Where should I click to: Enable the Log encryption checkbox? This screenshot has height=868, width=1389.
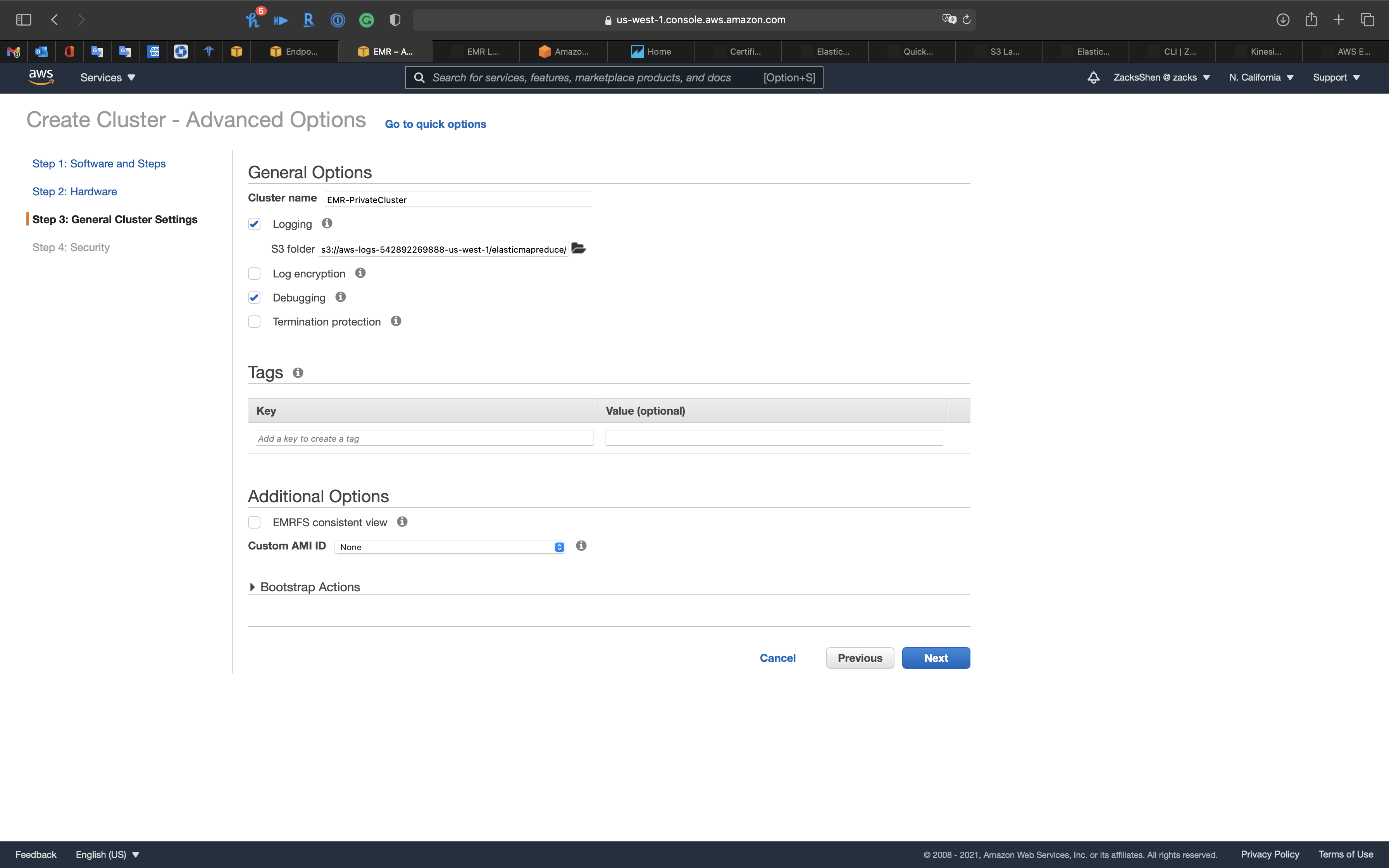(254, 273)
